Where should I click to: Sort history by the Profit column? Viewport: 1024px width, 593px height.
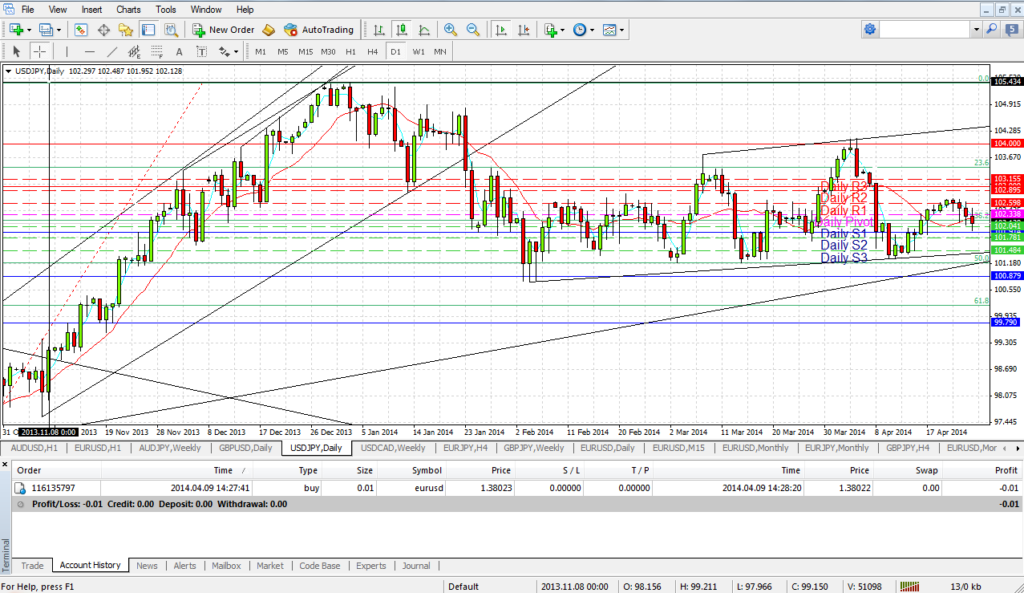point(983,470)
